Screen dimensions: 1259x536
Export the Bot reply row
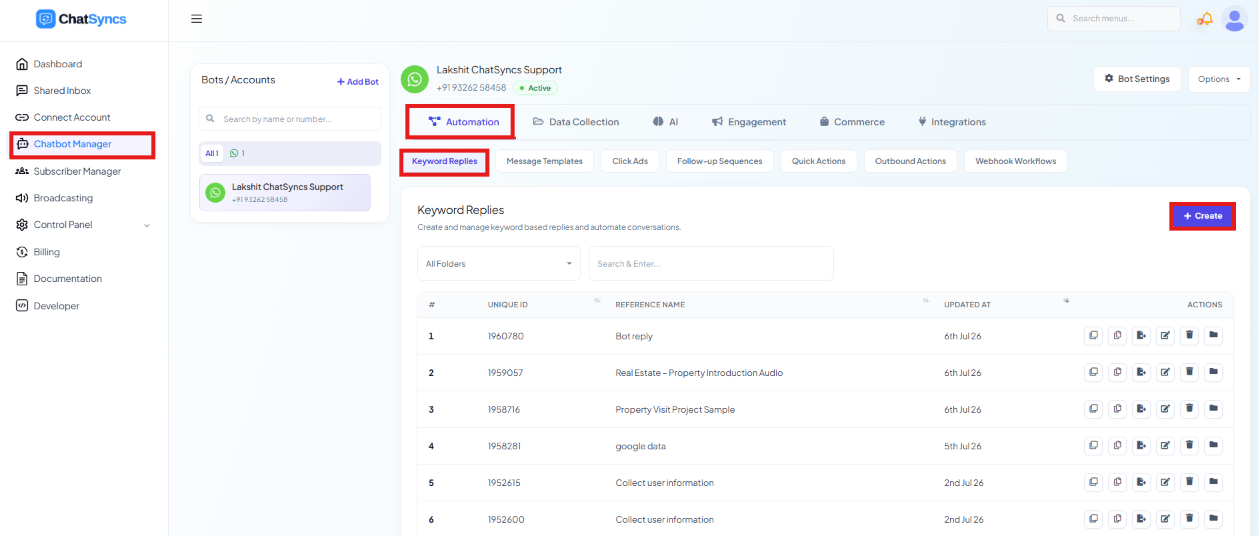click(1141, 336)
